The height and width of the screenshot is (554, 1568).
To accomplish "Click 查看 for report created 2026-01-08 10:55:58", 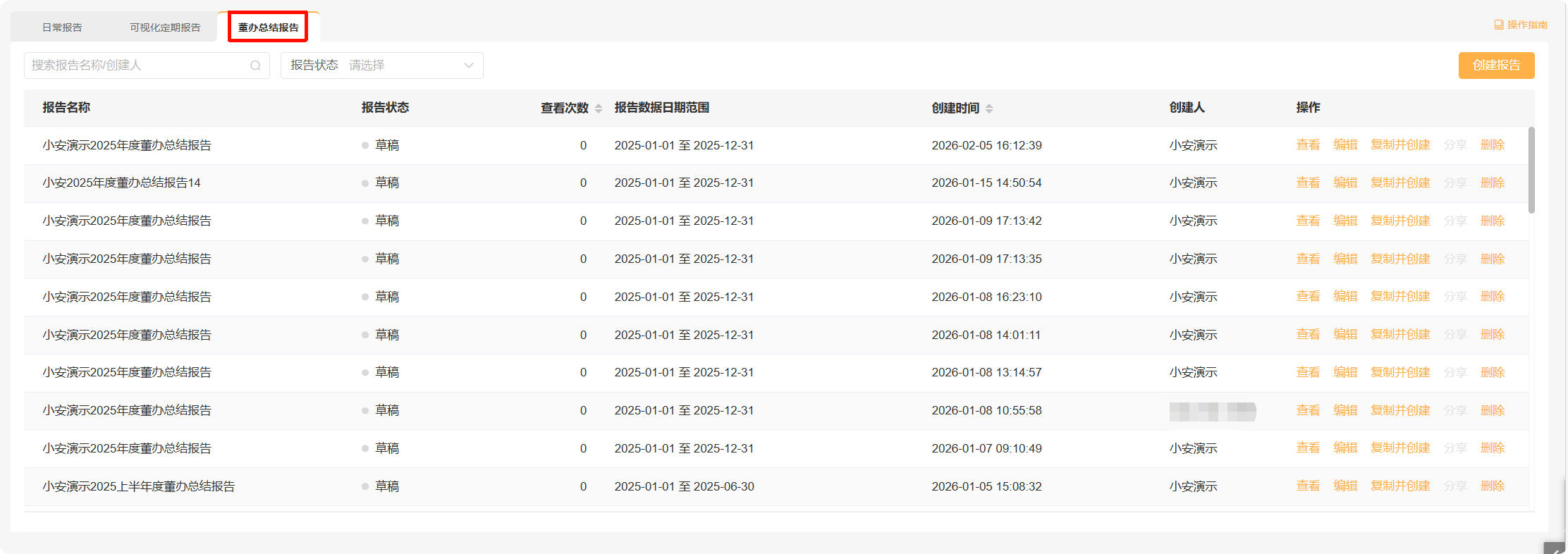I will tap(1308, 410).
